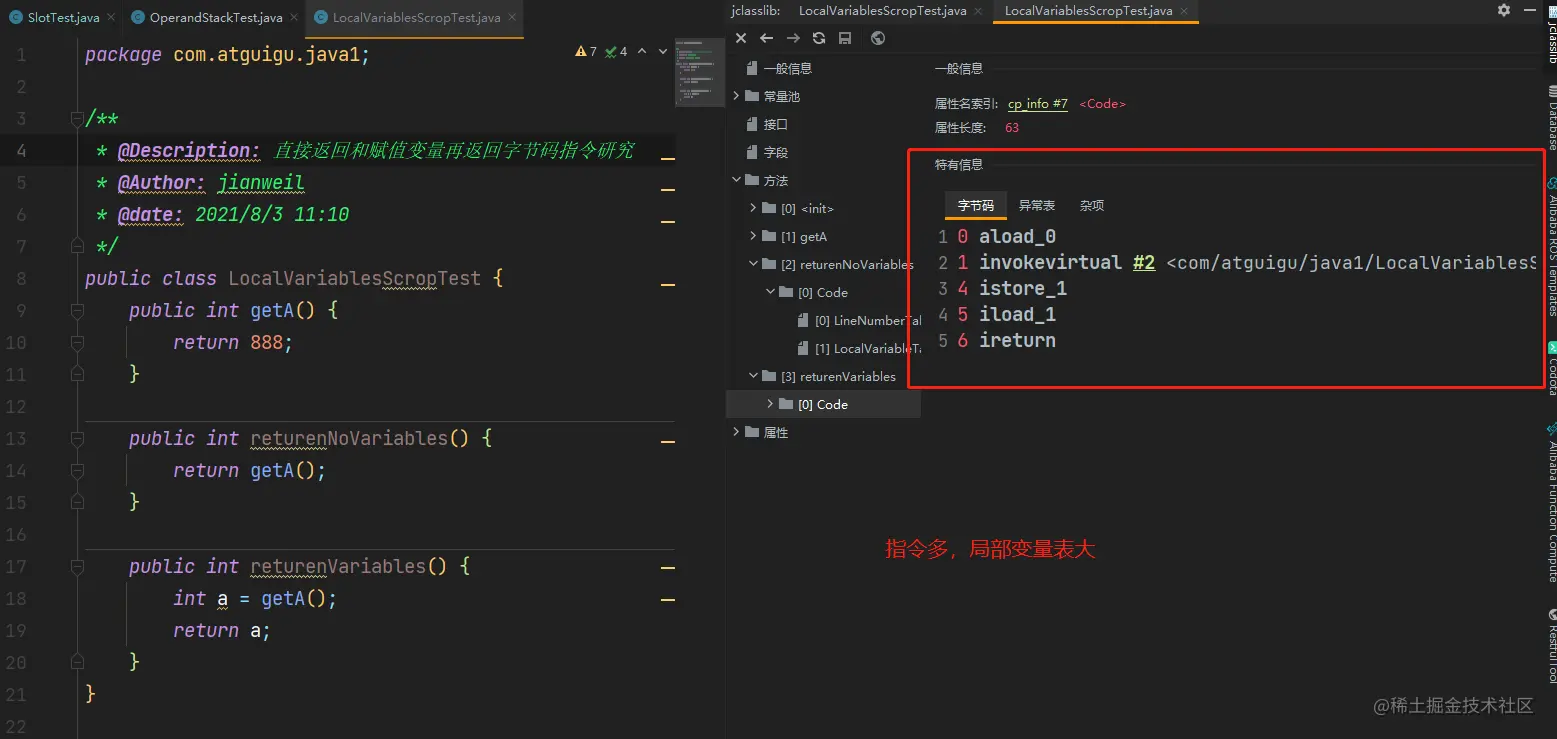Click the editor minimap code preview

tap(698, 72)
